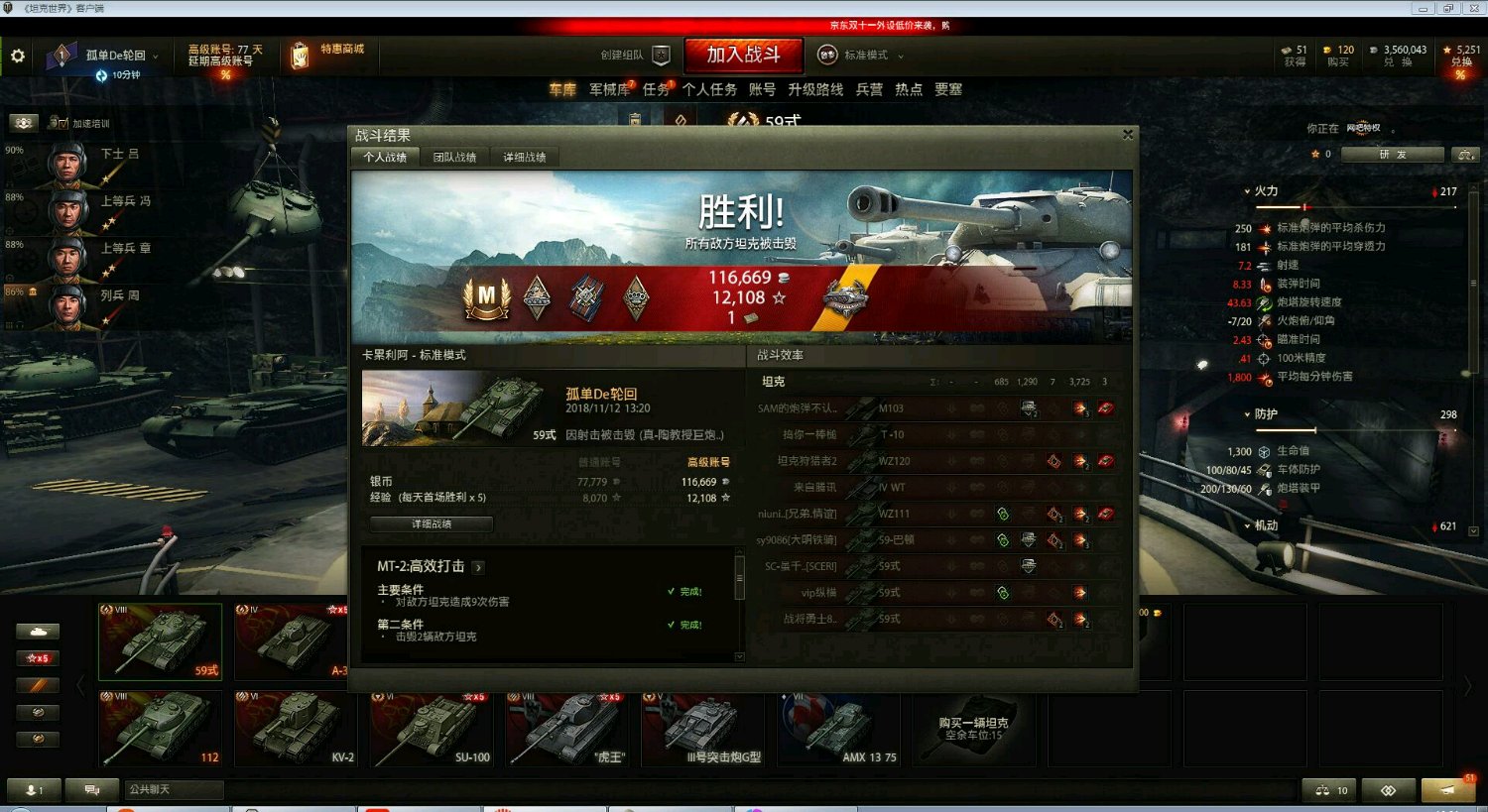Viewport: 1488px width, 812px height.
Task: Click the 创建组队 platoon shield icon
Action: [662, 56]
